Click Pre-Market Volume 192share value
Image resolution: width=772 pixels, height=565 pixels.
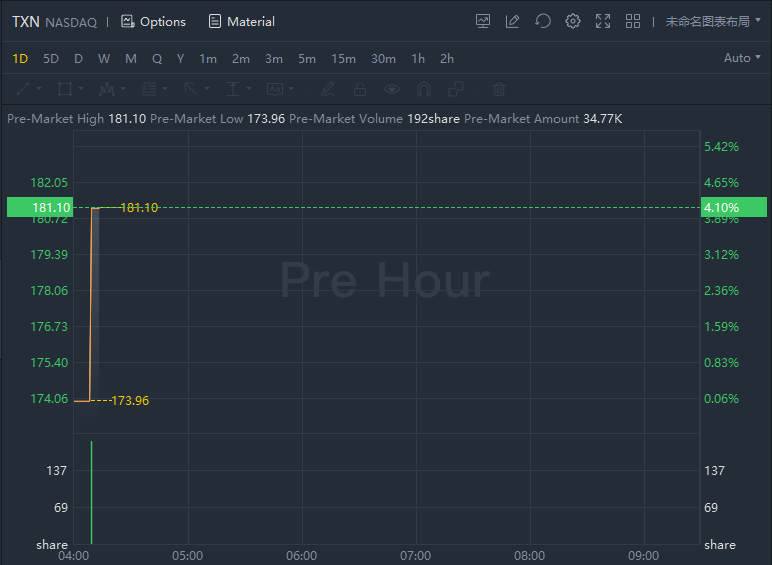pyautogui.click(x=433, y=119)
